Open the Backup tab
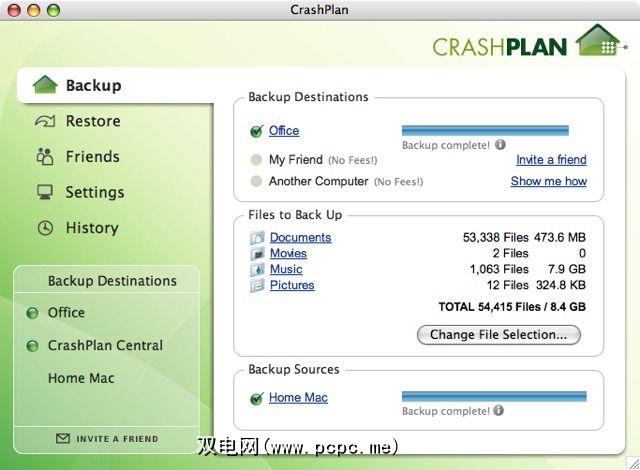 point(116,86)
